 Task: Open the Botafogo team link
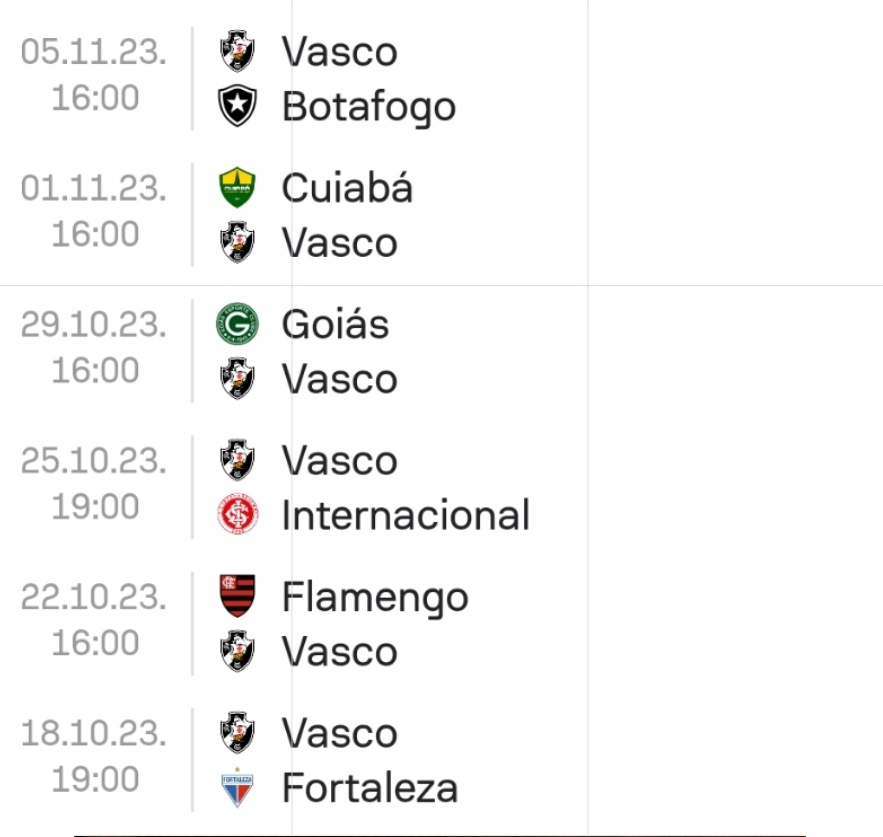pos(368,106)
